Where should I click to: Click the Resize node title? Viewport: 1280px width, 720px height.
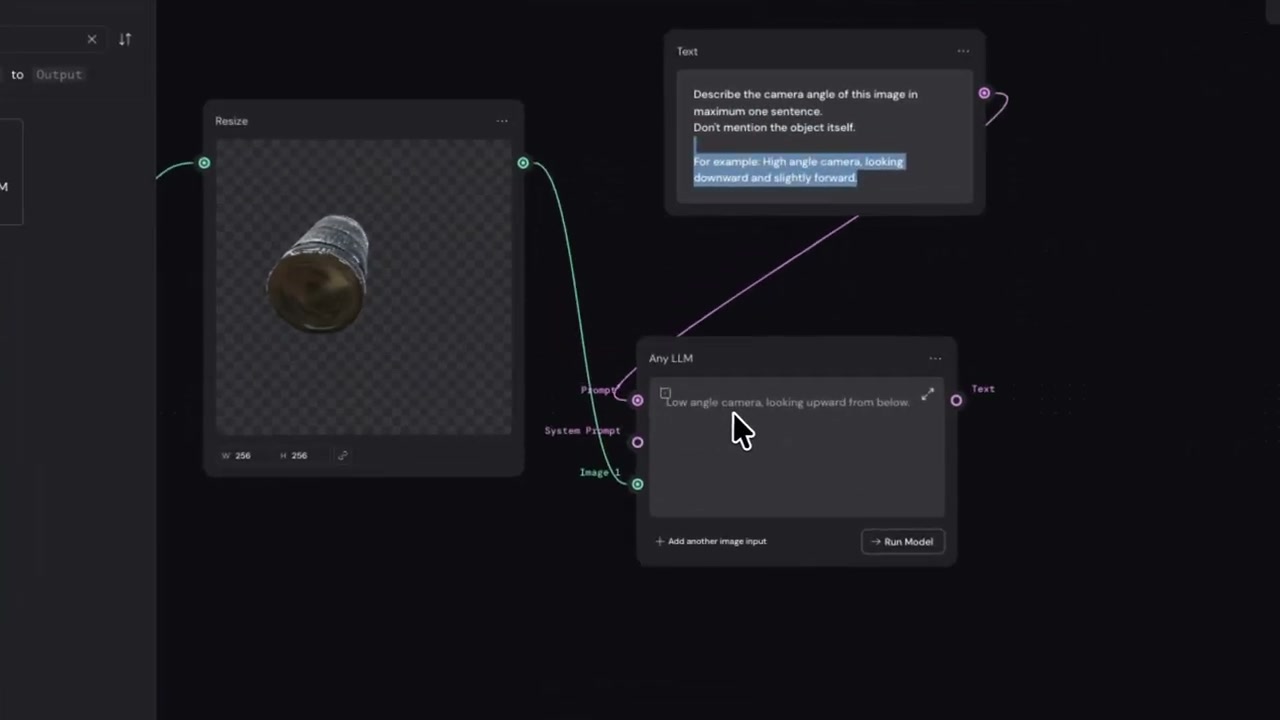pyautogui.click(x=231, y=121)
